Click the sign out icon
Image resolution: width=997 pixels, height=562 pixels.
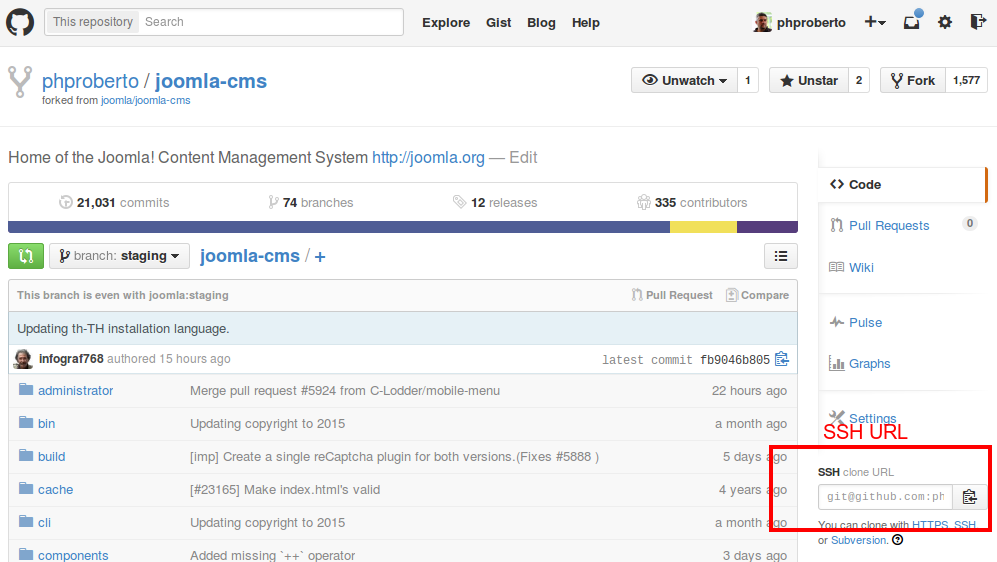978,22
